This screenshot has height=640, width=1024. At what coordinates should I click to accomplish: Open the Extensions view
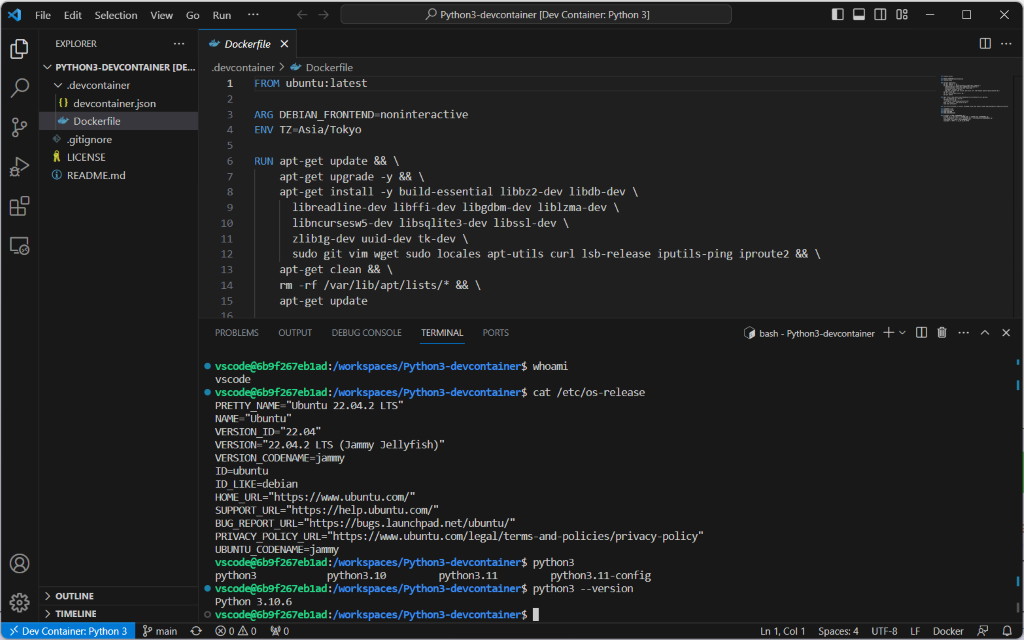point(21,207)
